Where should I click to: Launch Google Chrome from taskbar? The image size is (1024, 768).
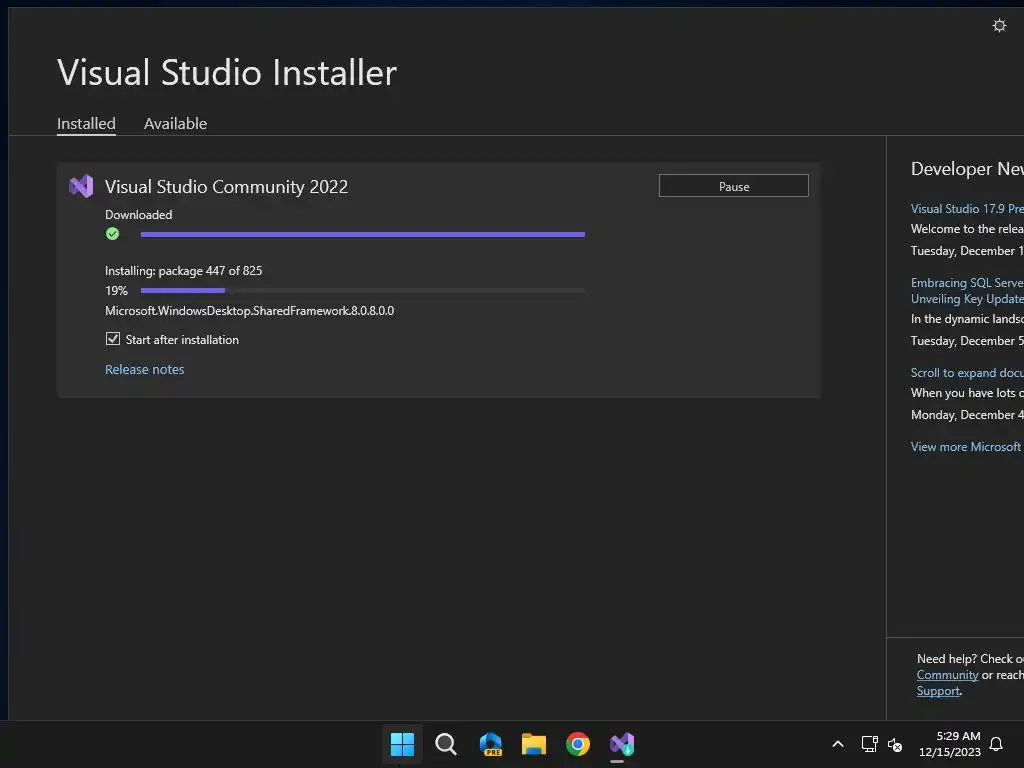point(578,744)
